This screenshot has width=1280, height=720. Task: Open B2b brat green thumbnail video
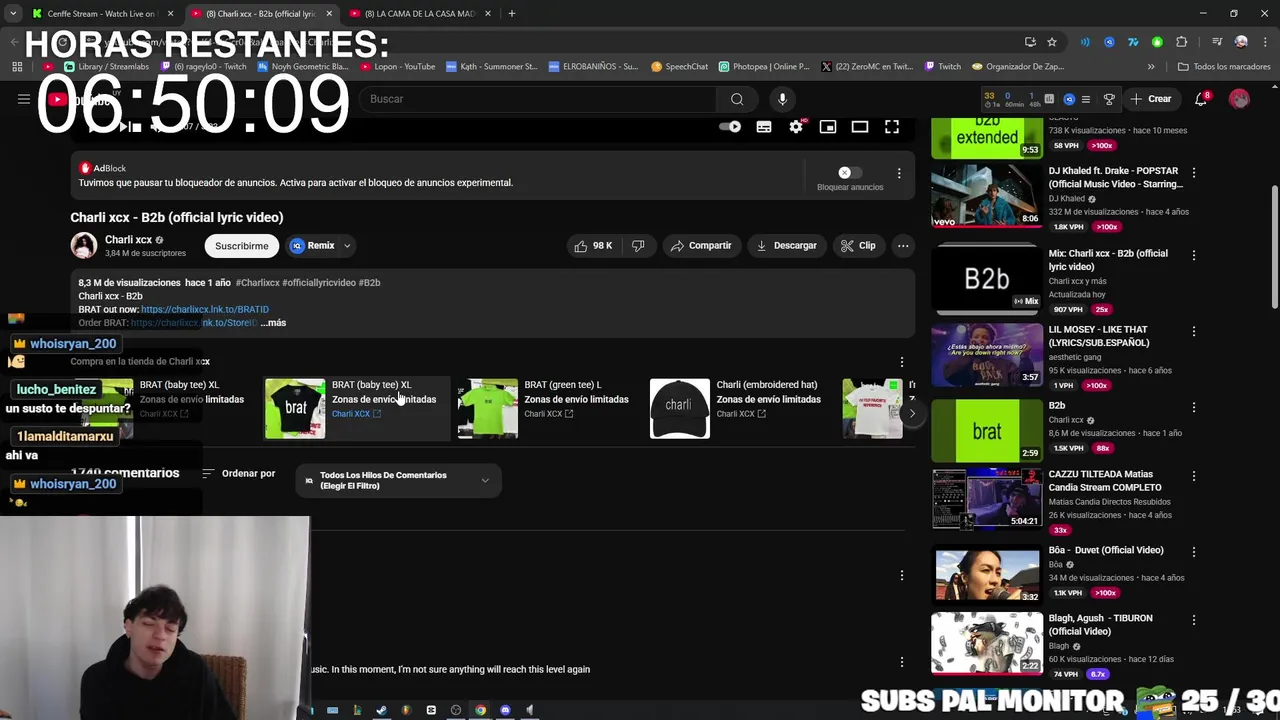click(987, 431)
